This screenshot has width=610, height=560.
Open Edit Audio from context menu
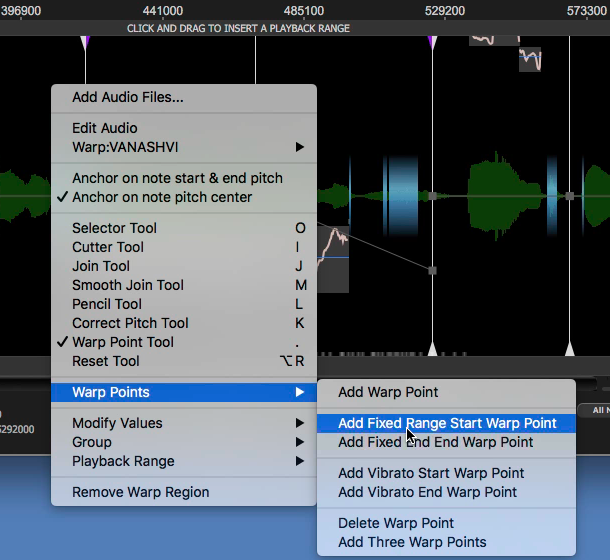[x=105, y=128]
